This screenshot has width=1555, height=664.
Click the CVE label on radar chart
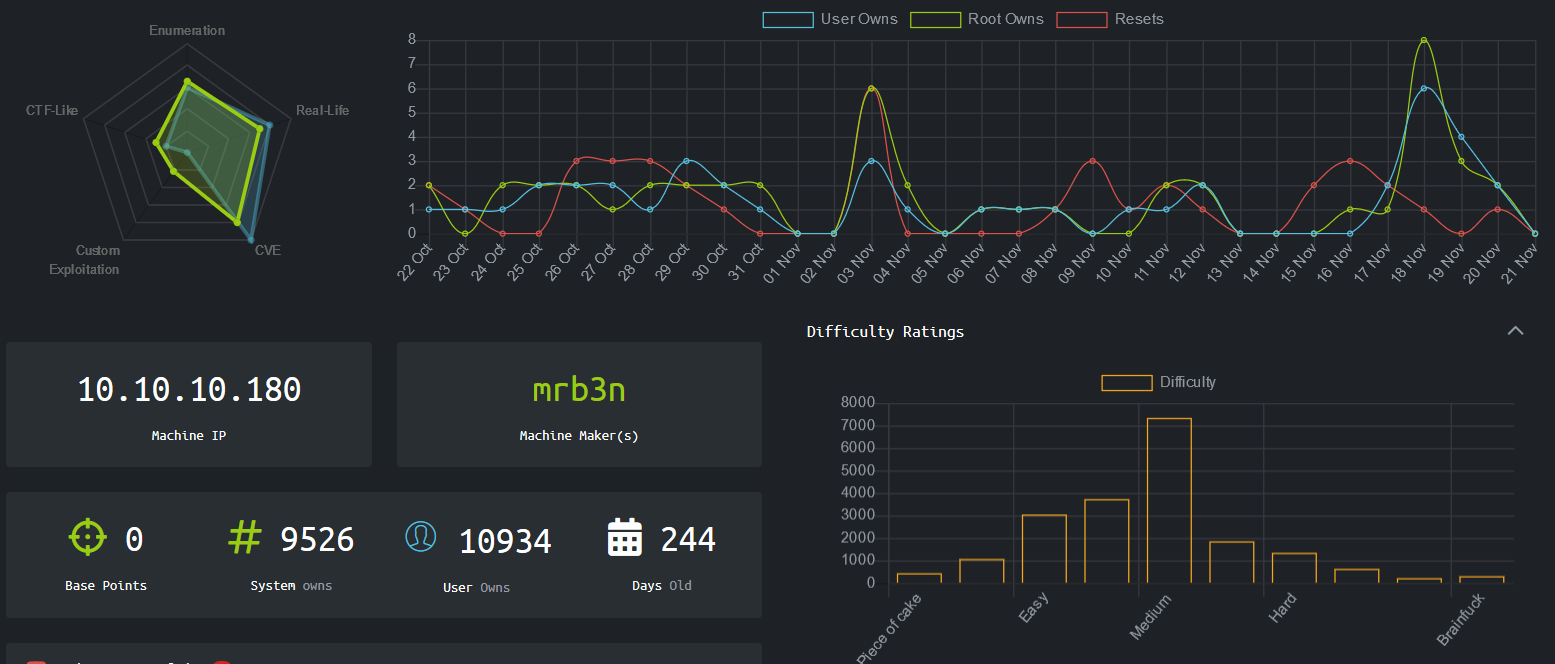(x=267, y=250)
